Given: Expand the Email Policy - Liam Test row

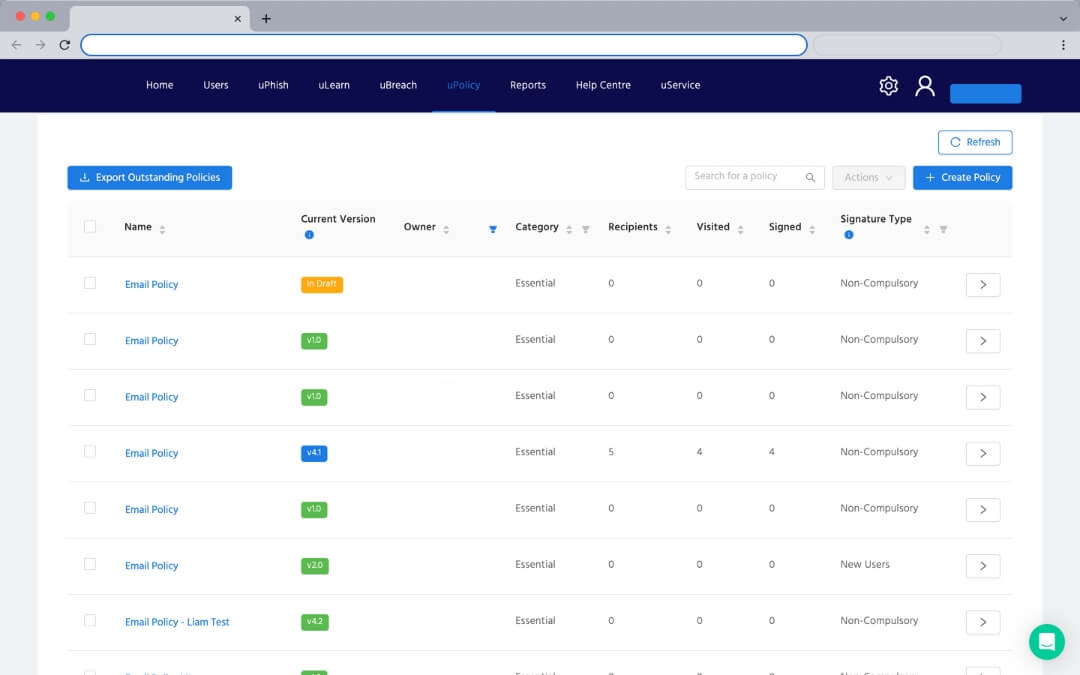Looking at the screenshot, I should 983,622.
